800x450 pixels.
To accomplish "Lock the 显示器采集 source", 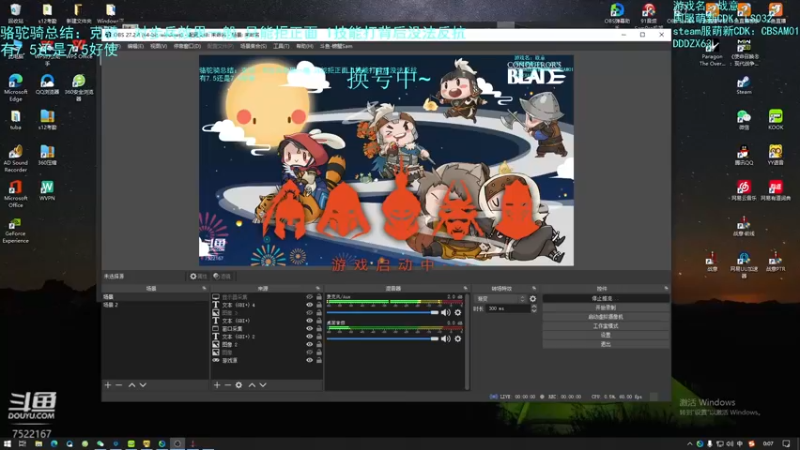I will click(319, 296).
